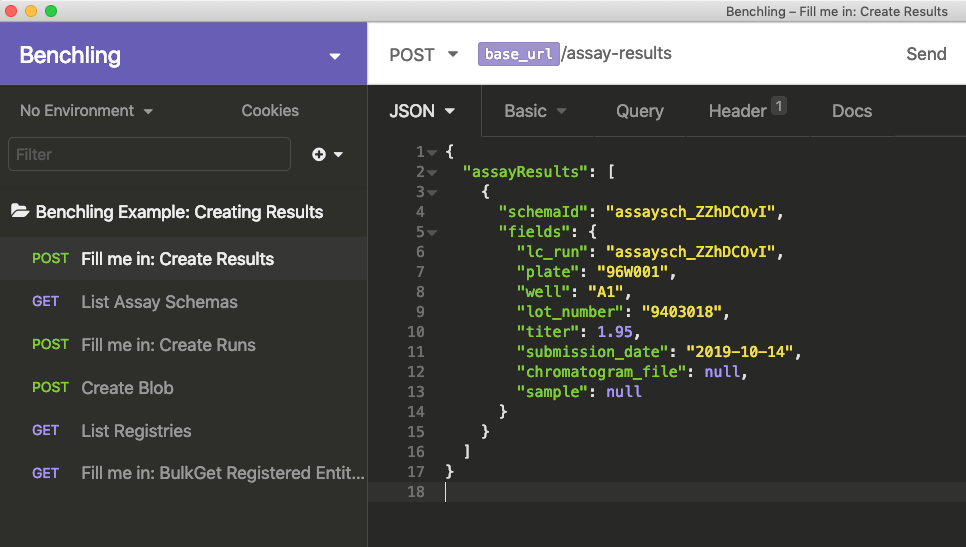
Task: Click the null value for chromatogram_file
Action: pos(722,372)
